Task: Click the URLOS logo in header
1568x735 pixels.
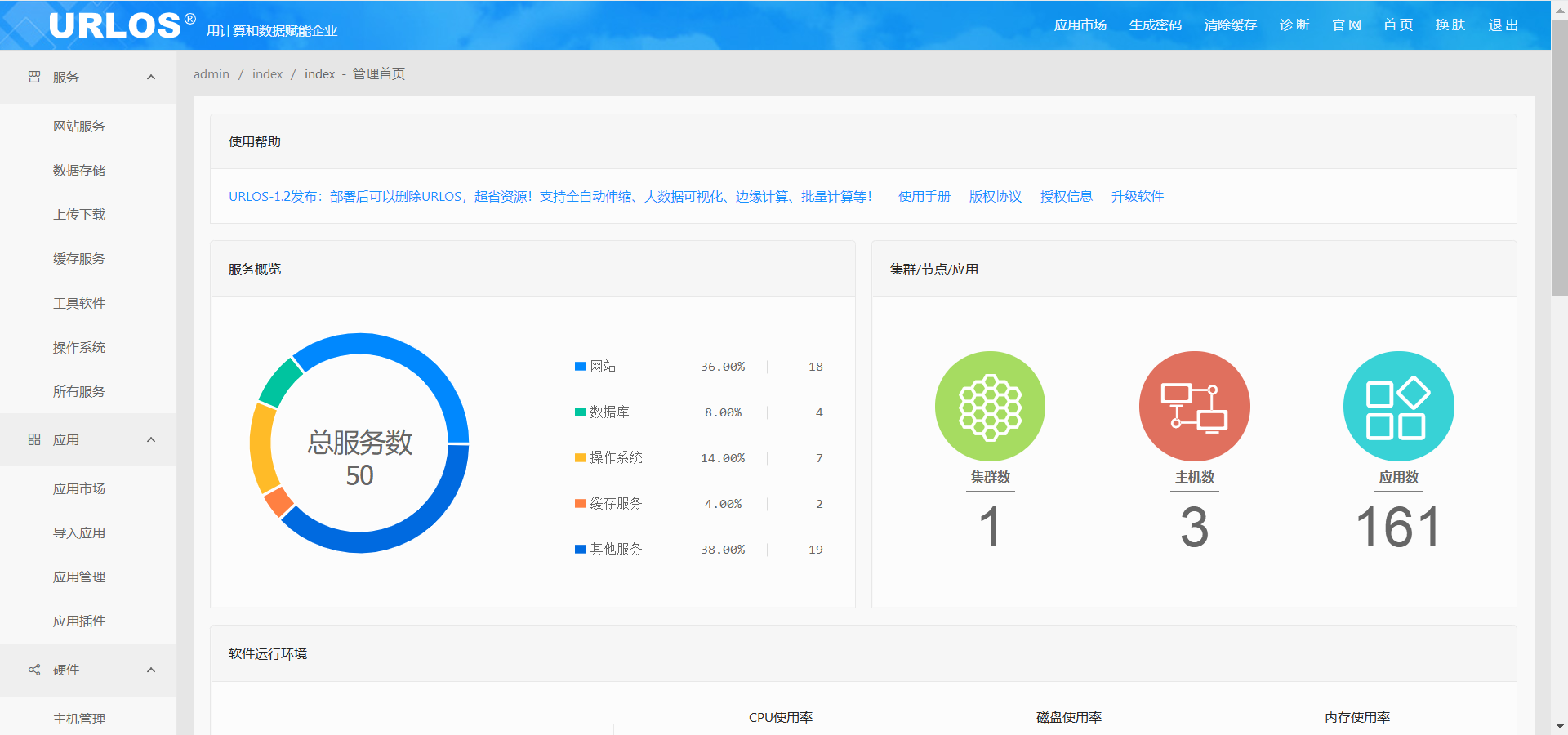Action: click(x=115, y=25)
